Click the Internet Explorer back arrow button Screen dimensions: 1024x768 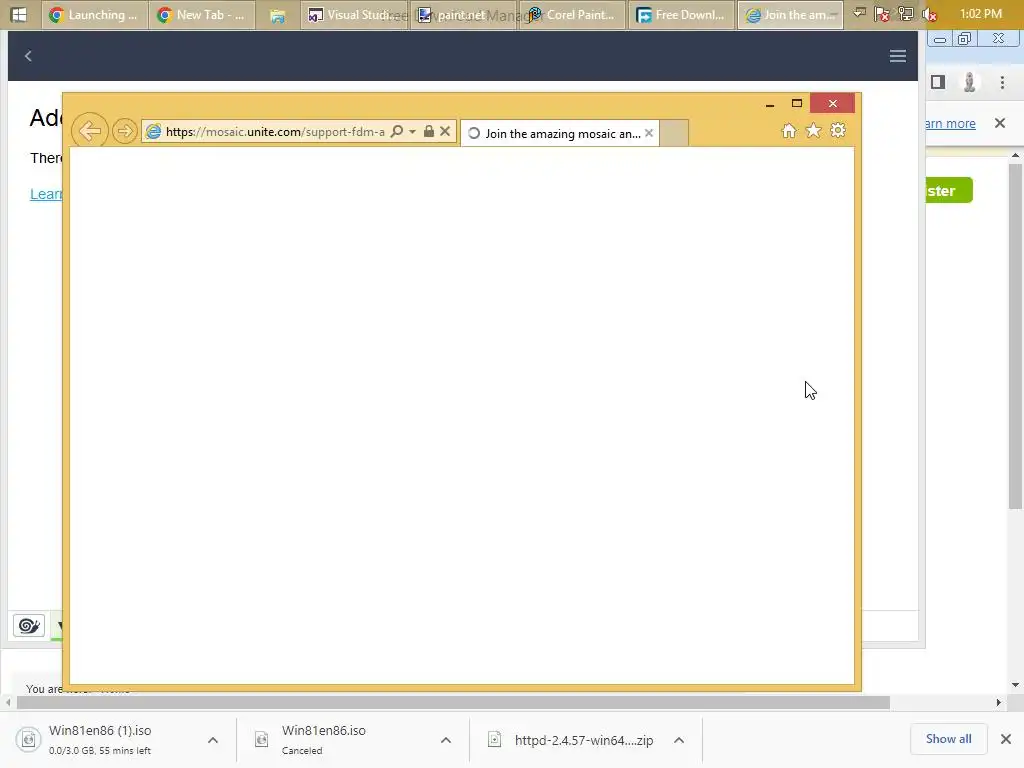[89, 131]
